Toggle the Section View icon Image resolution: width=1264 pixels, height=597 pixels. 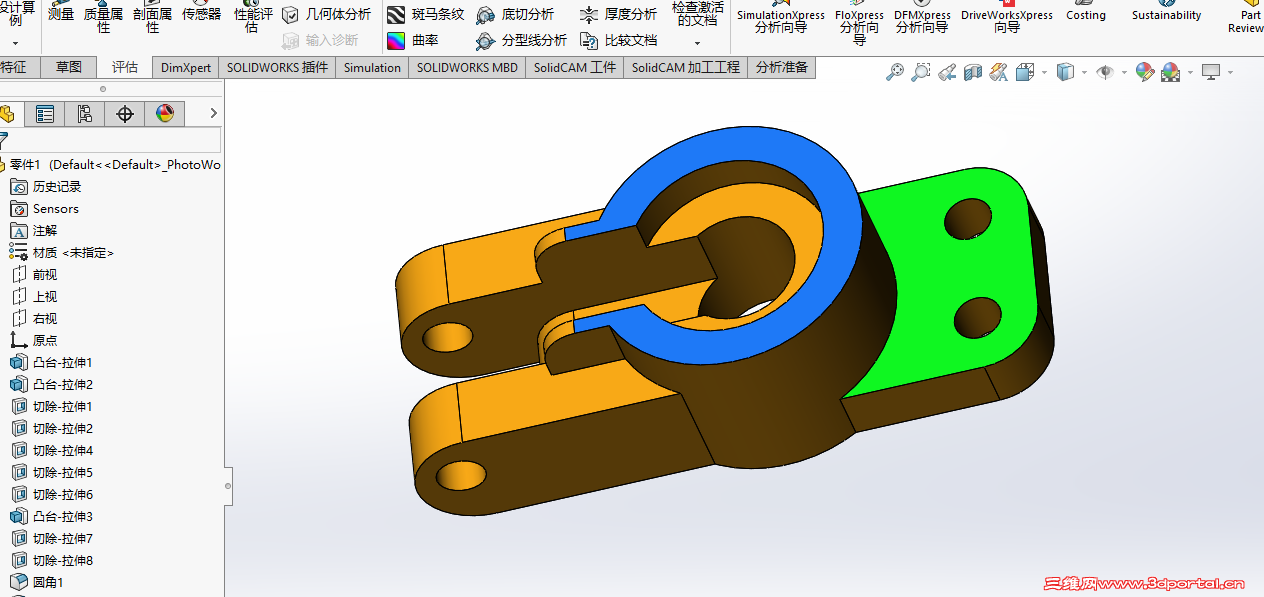coord(973,72)
